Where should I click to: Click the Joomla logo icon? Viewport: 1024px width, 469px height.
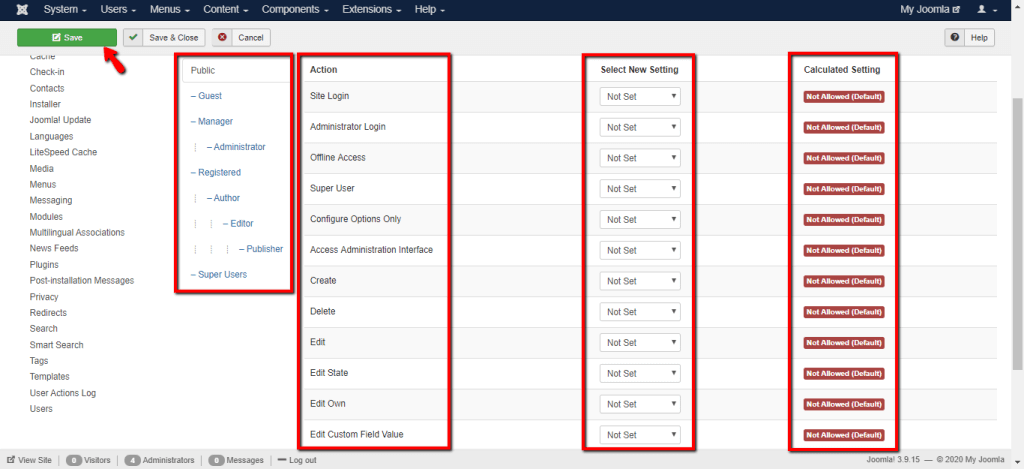[21, 10]
